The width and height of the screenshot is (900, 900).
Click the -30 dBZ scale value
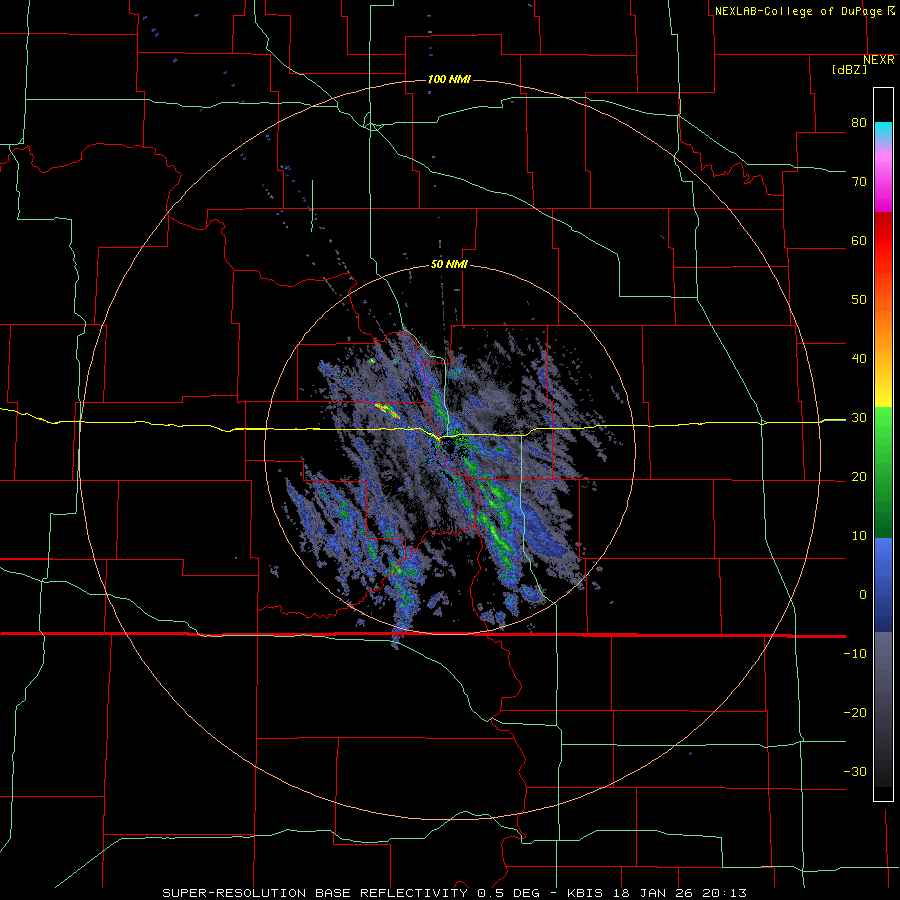click(855, 771)
